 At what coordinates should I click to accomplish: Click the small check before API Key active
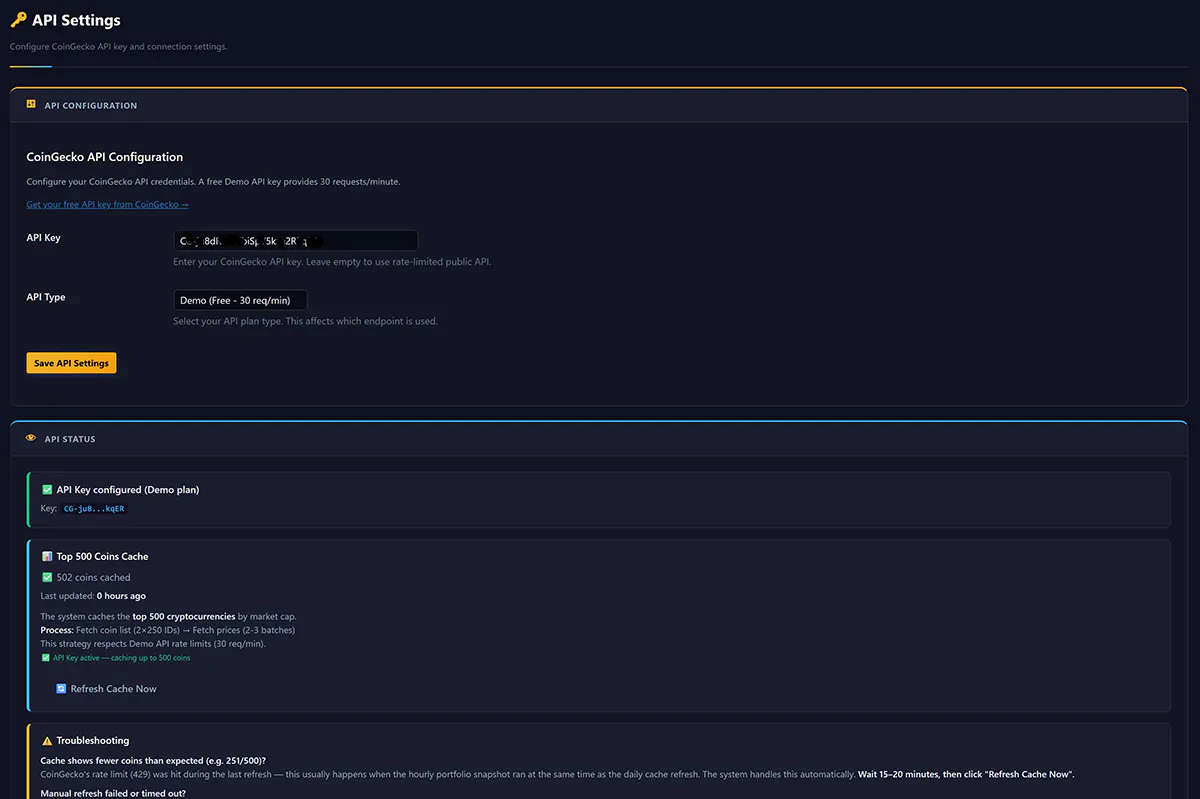[45, 658]
